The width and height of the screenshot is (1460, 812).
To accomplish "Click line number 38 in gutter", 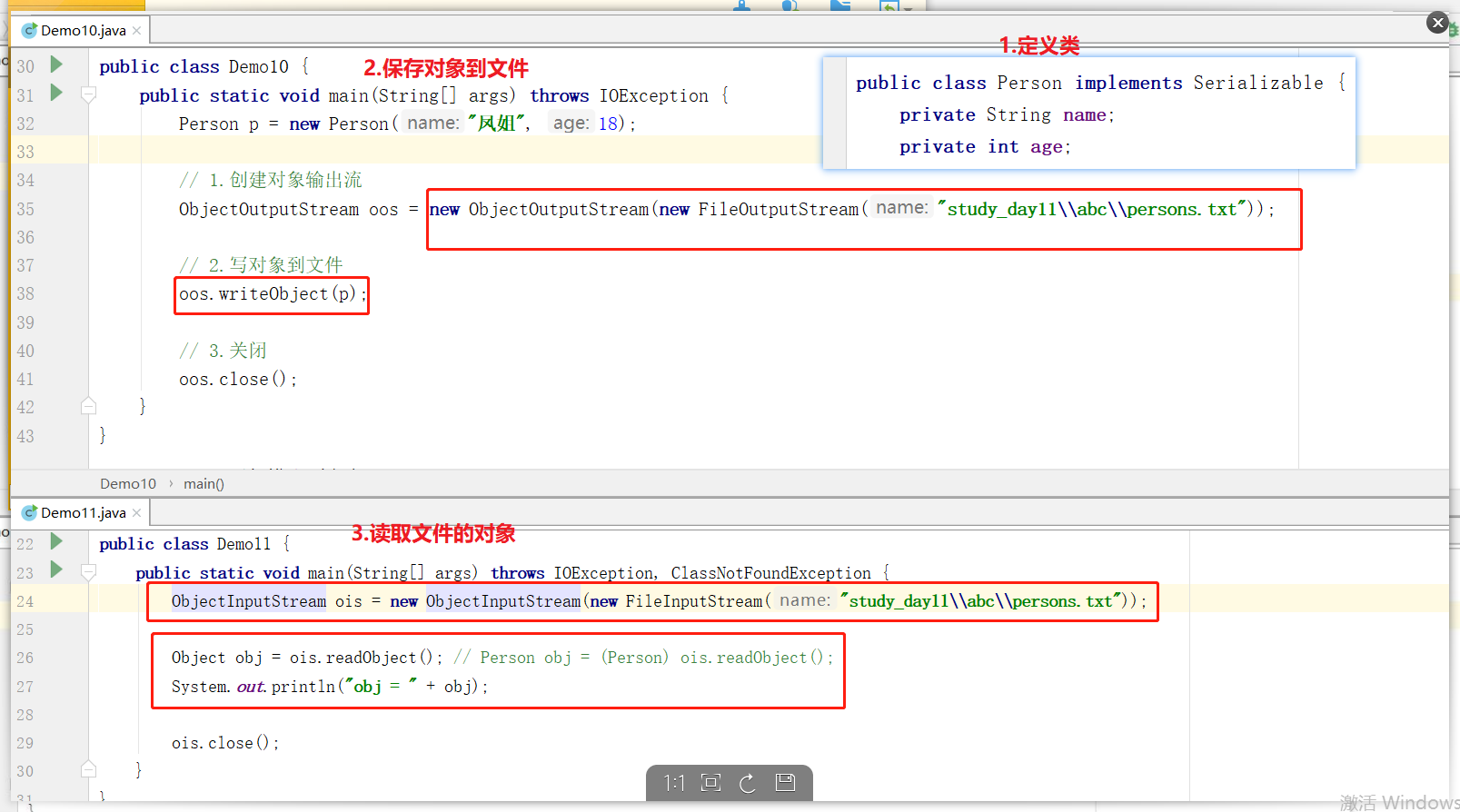I will [x=25, y=294].
